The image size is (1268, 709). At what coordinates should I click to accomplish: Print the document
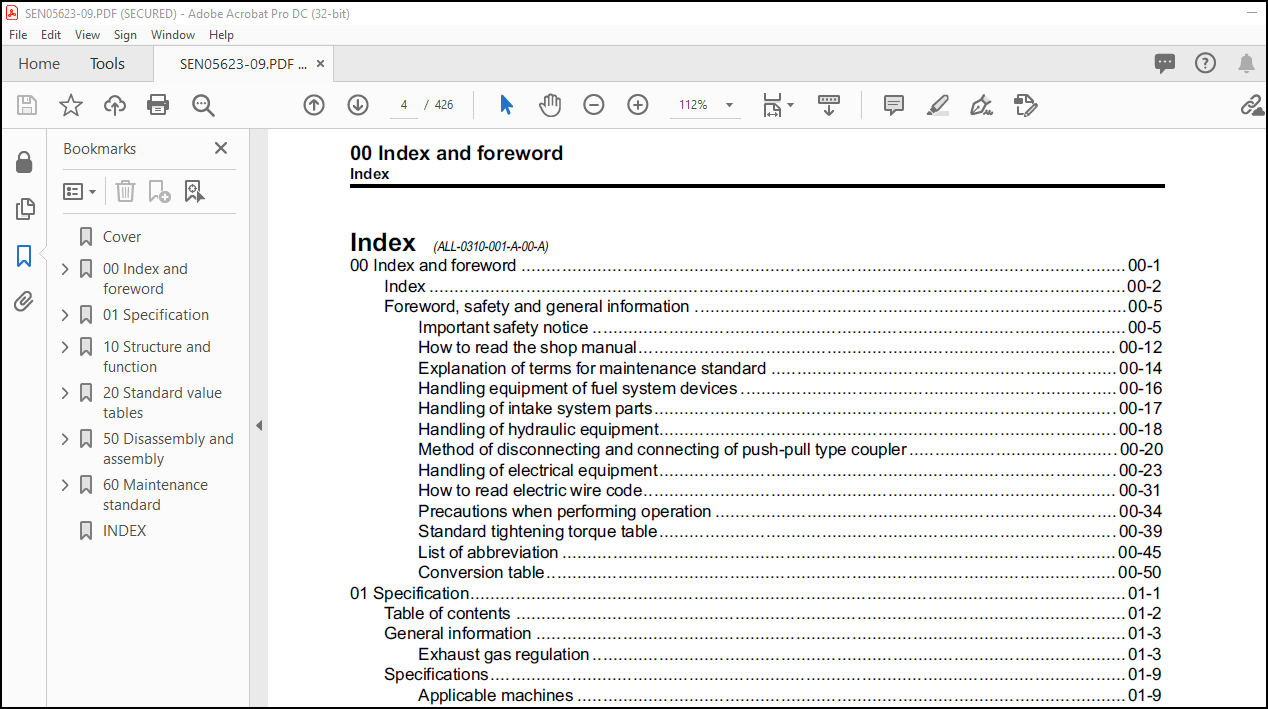[158, 105]
